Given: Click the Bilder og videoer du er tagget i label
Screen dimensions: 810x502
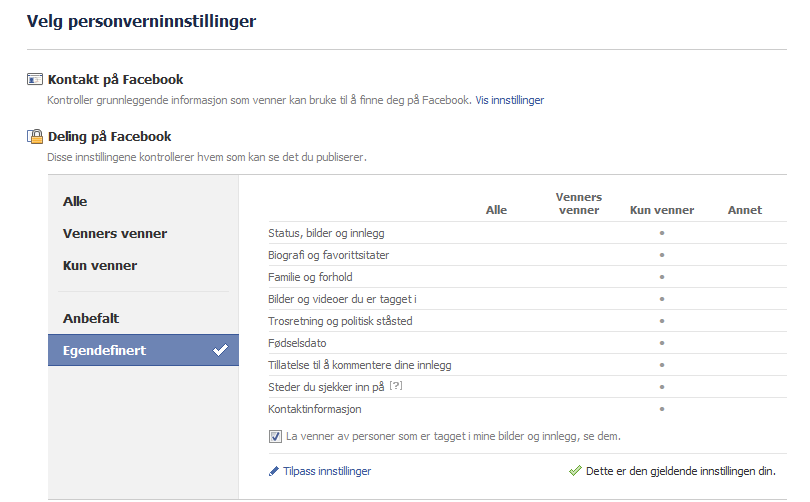Looking at the screenshot, I should coord(342,299).
